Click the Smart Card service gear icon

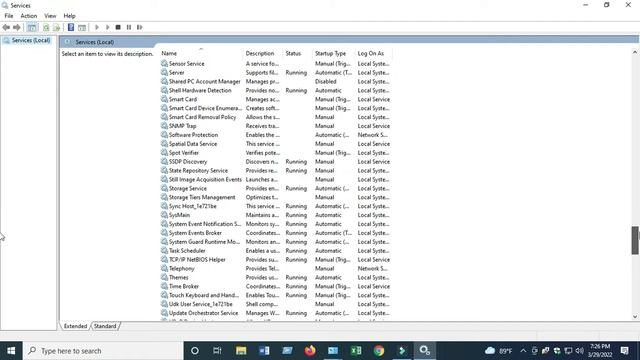pos(164,99)
